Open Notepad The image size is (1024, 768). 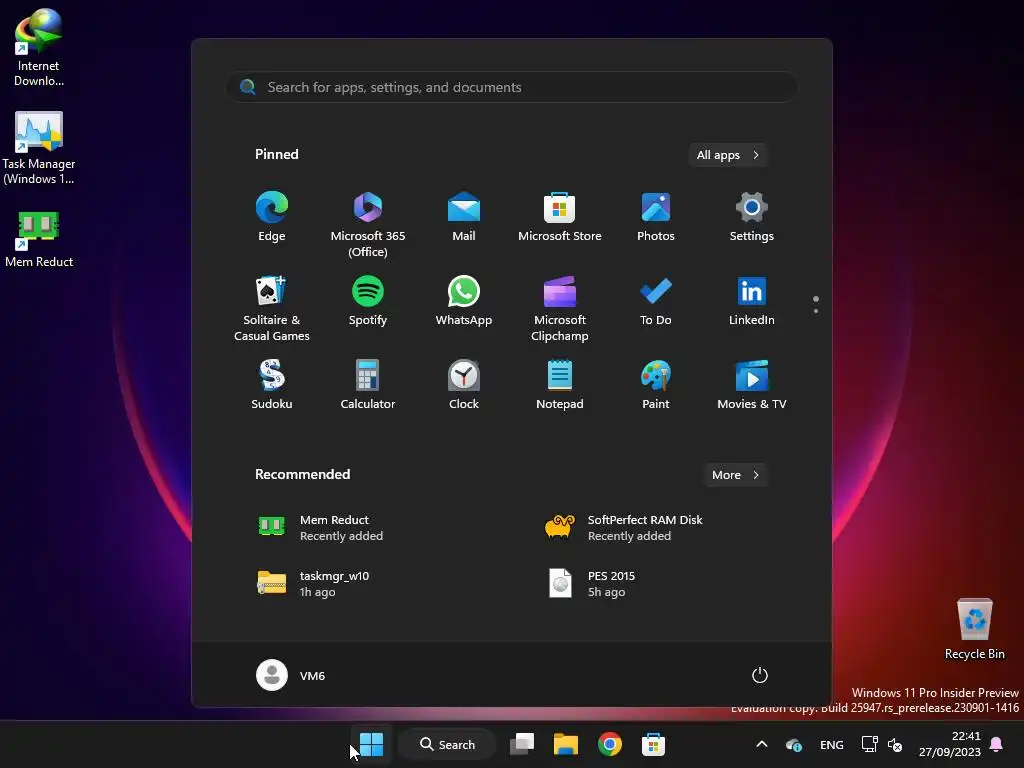point(560,385)
